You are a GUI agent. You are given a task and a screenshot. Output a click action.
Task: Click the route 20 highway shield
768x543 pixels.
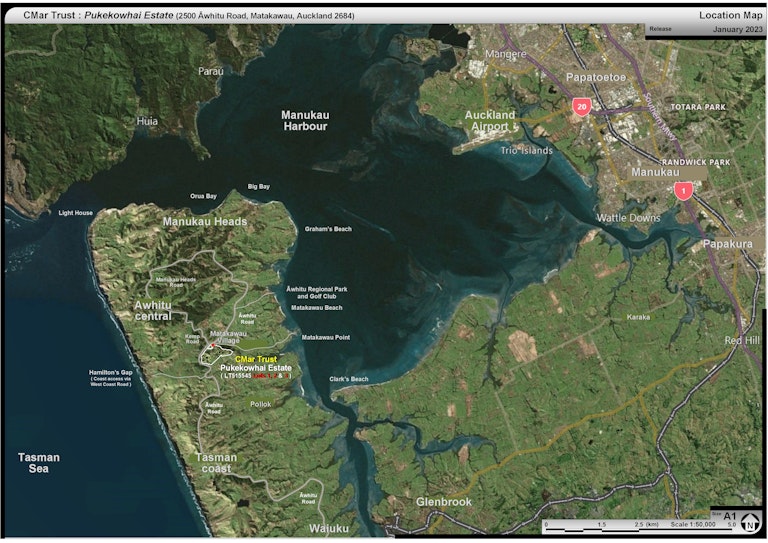(581, 105)
